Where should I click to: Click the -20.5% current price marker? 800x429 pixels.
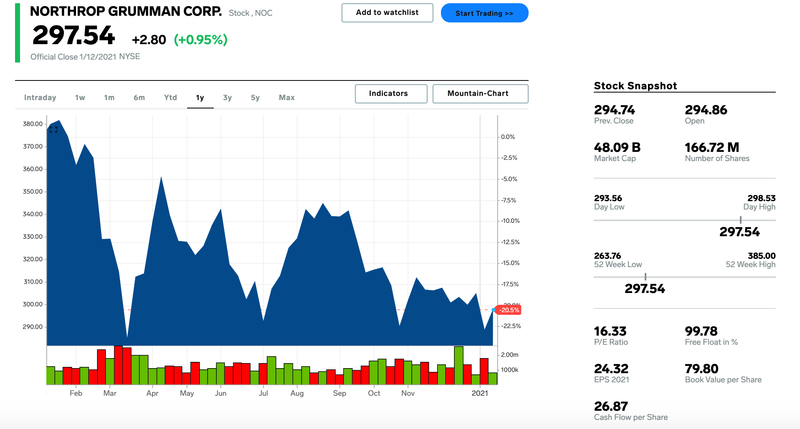[x=509, y=310]
